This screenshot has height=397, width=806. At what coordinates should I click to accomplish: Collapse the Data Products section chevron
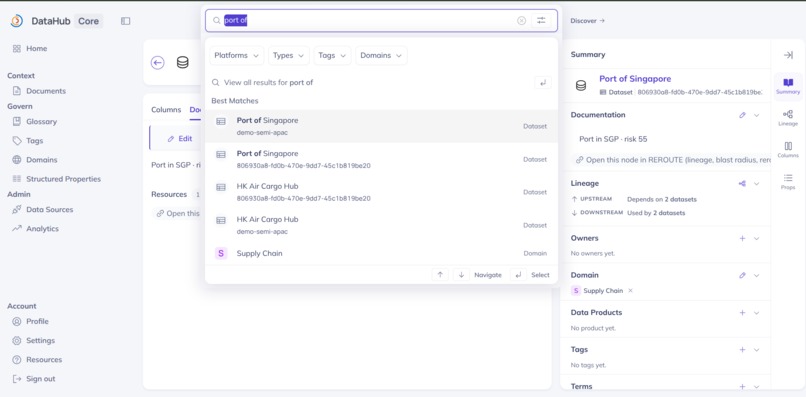pos(757,313)
